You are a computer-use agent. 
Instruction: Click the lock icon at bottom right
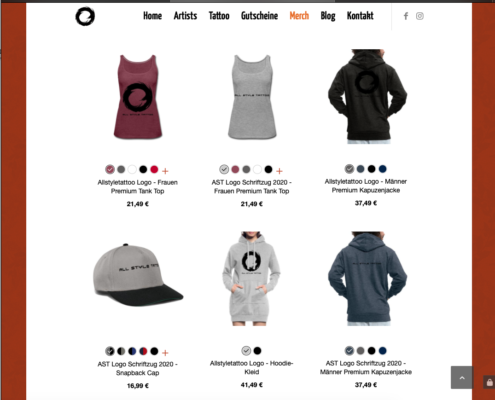point(489,382)
